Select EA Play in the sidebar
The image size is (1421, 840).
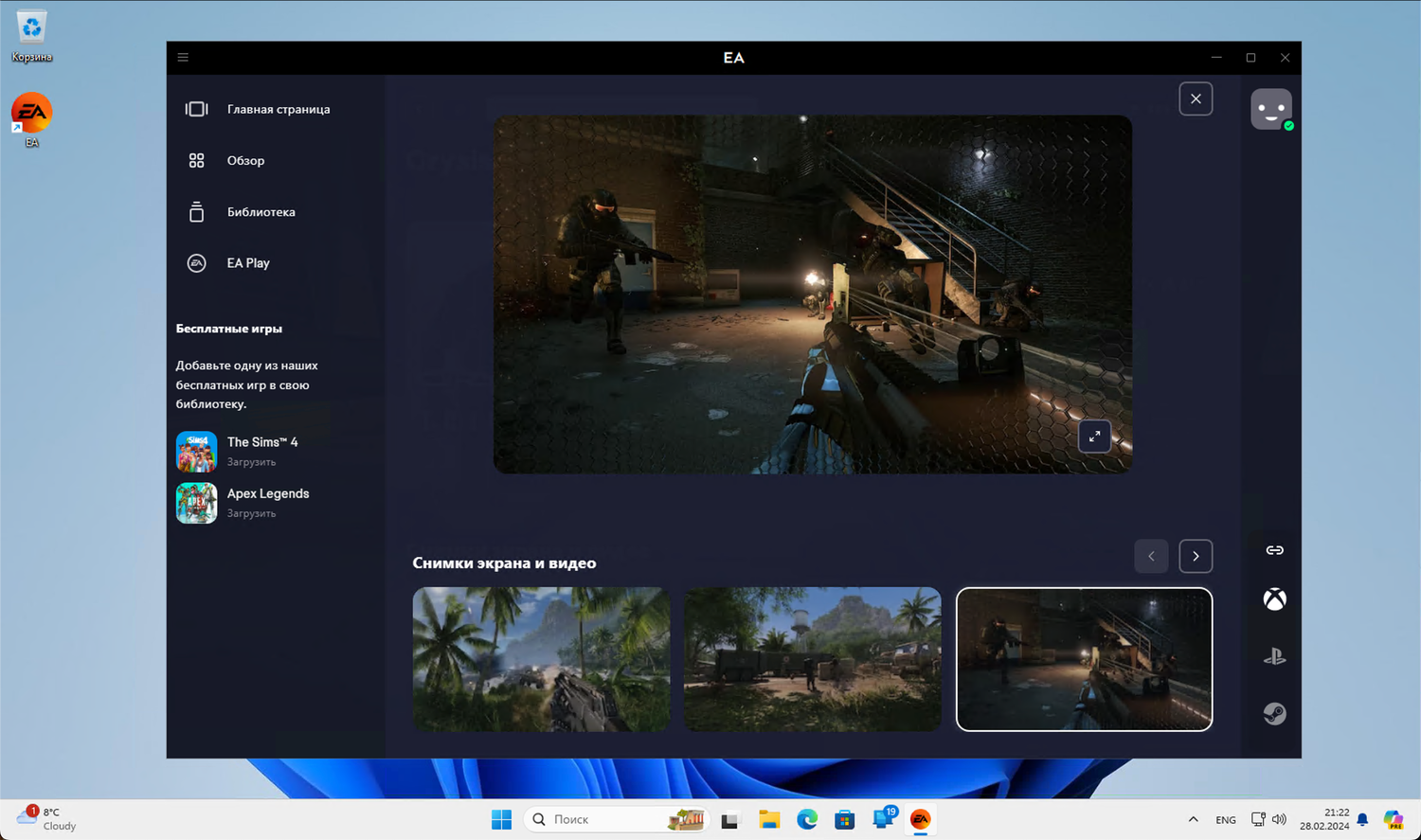pos(228,263)
